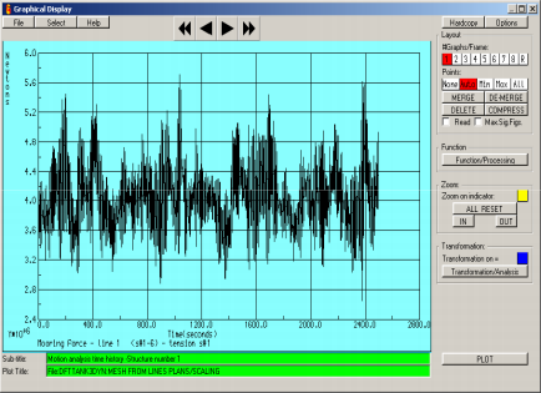
Task: Set graphs per frame to 2
Action: pyautogui.click(x=456, y=59)
